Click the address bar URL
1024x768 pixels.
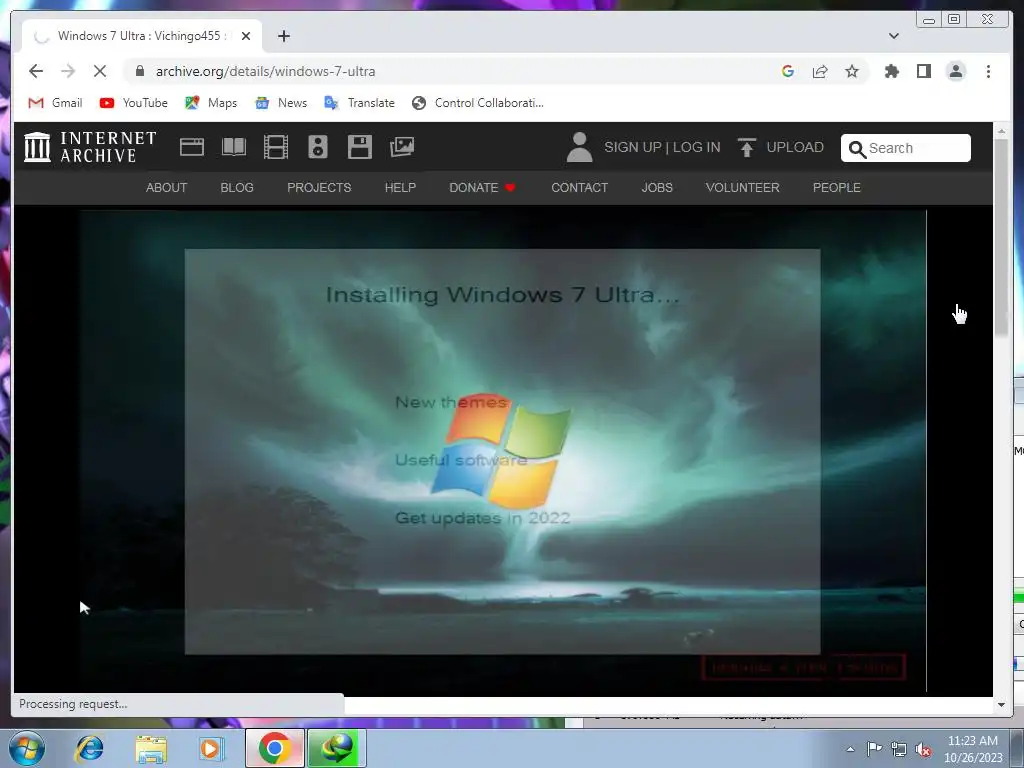pyautogui.click(x=265, y=71)
